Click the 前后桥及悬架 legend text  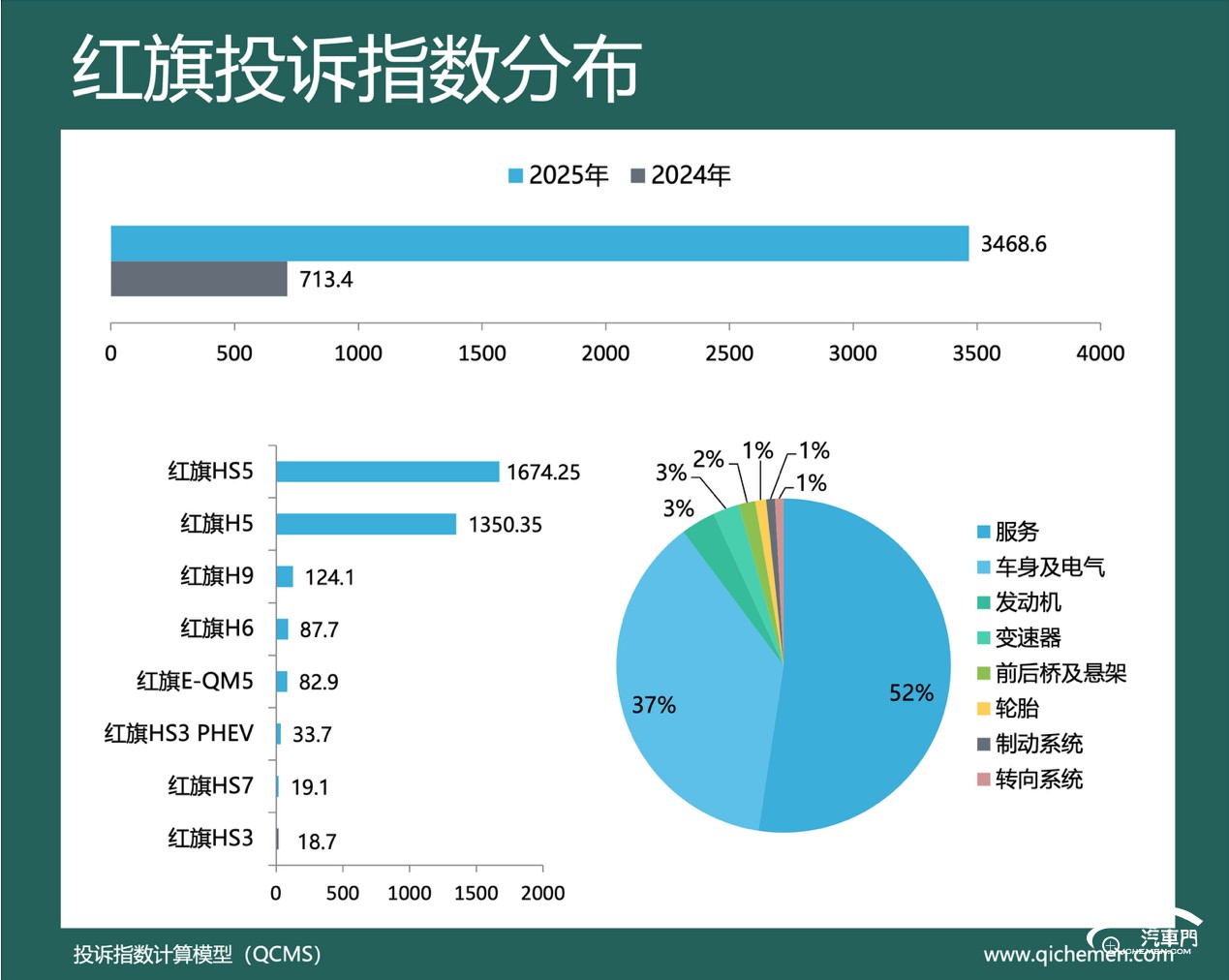[x=1061, y=673]
